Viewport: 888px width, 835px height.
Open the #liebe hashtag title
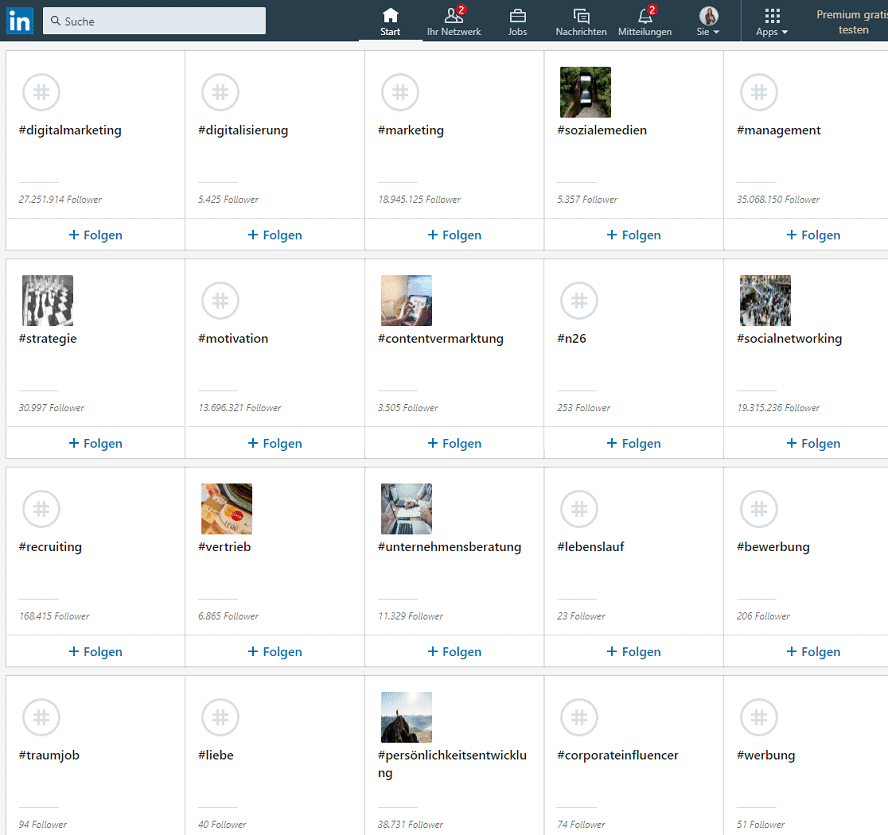tap(216, 756)
